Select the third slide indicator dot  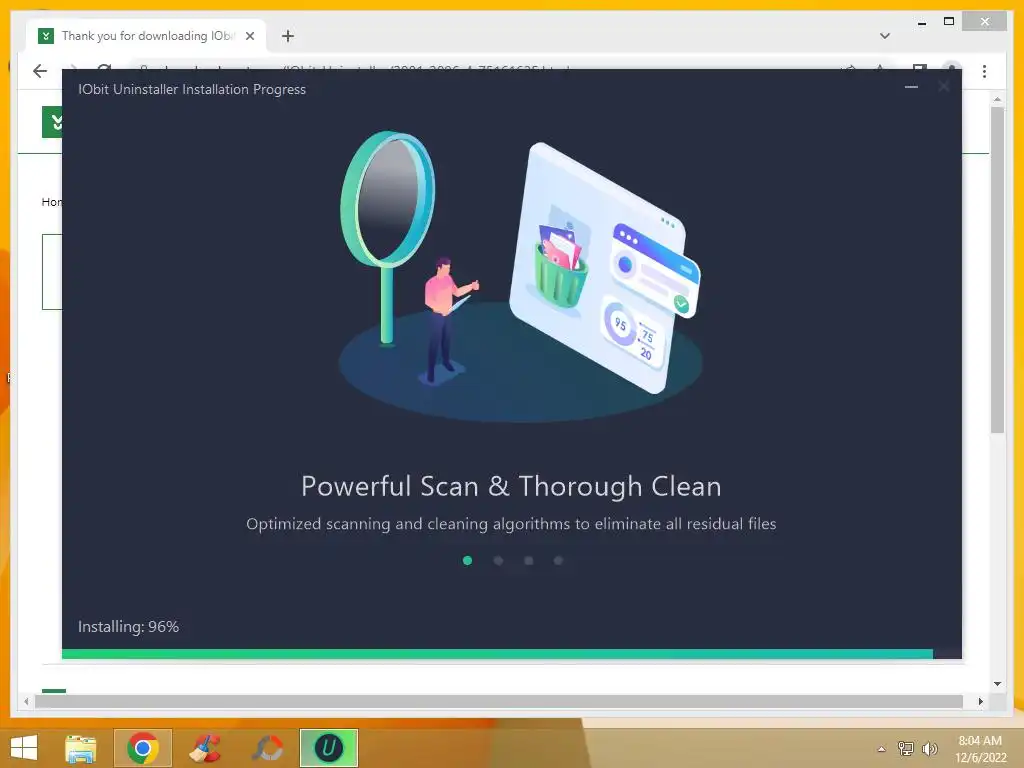[x=529, y=560]
